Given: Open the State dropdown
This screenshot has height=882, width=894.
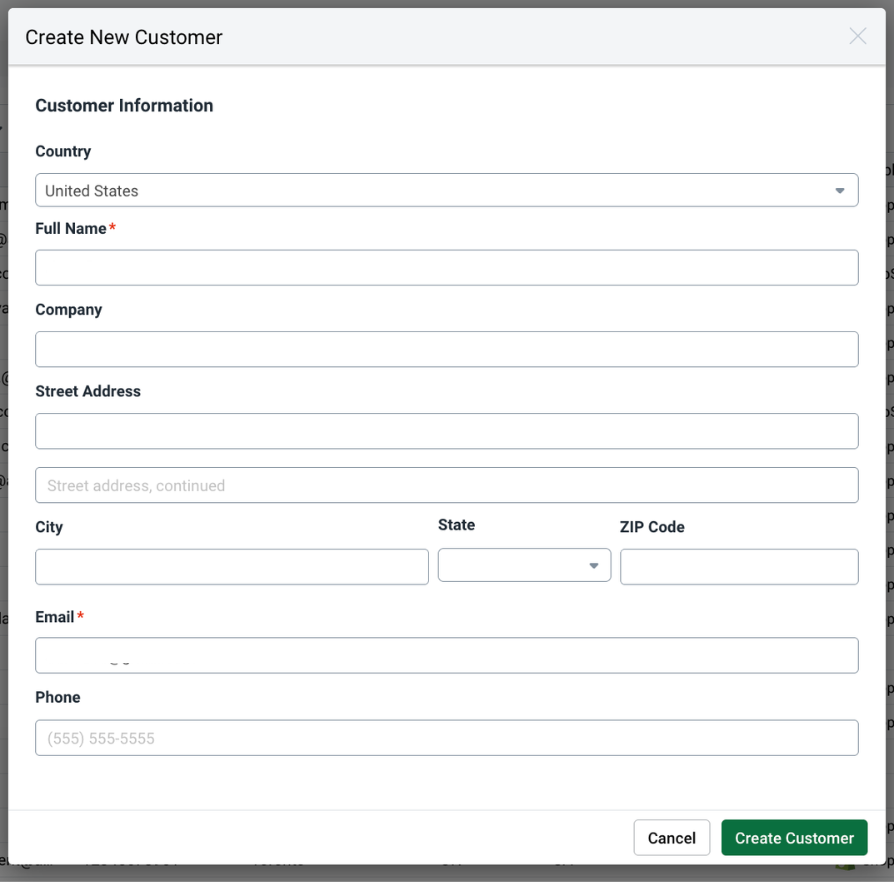Looking at the screenshot, I should [x=523, y=565].
